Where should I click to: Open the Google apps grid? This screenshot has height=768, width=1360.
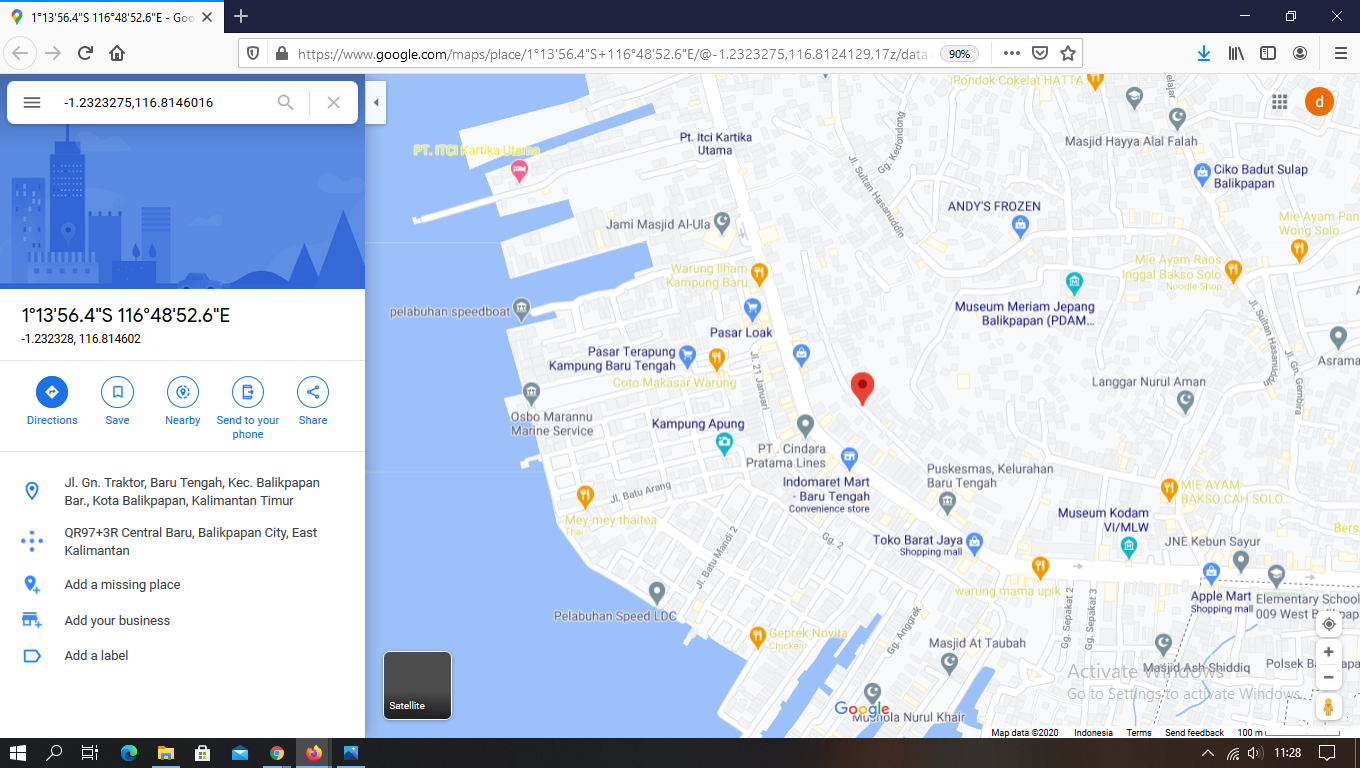[1279, 102]
